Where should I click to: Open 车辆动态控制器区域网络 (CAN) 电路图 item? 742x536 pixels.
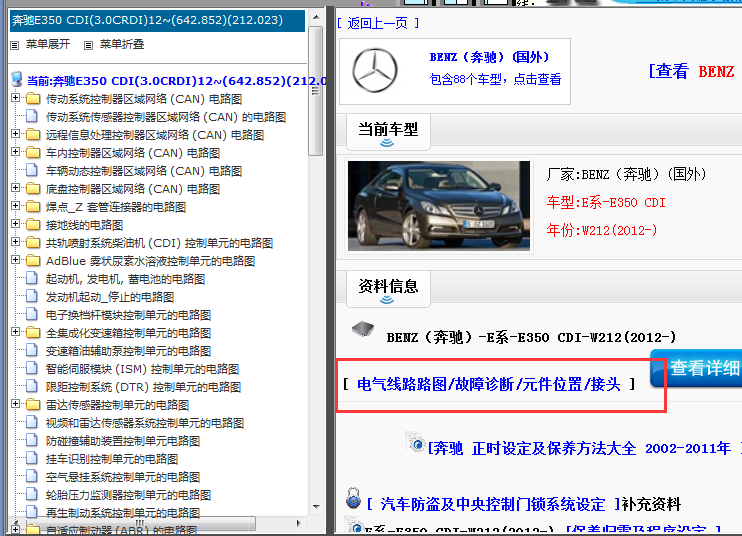tap(144, 171)
